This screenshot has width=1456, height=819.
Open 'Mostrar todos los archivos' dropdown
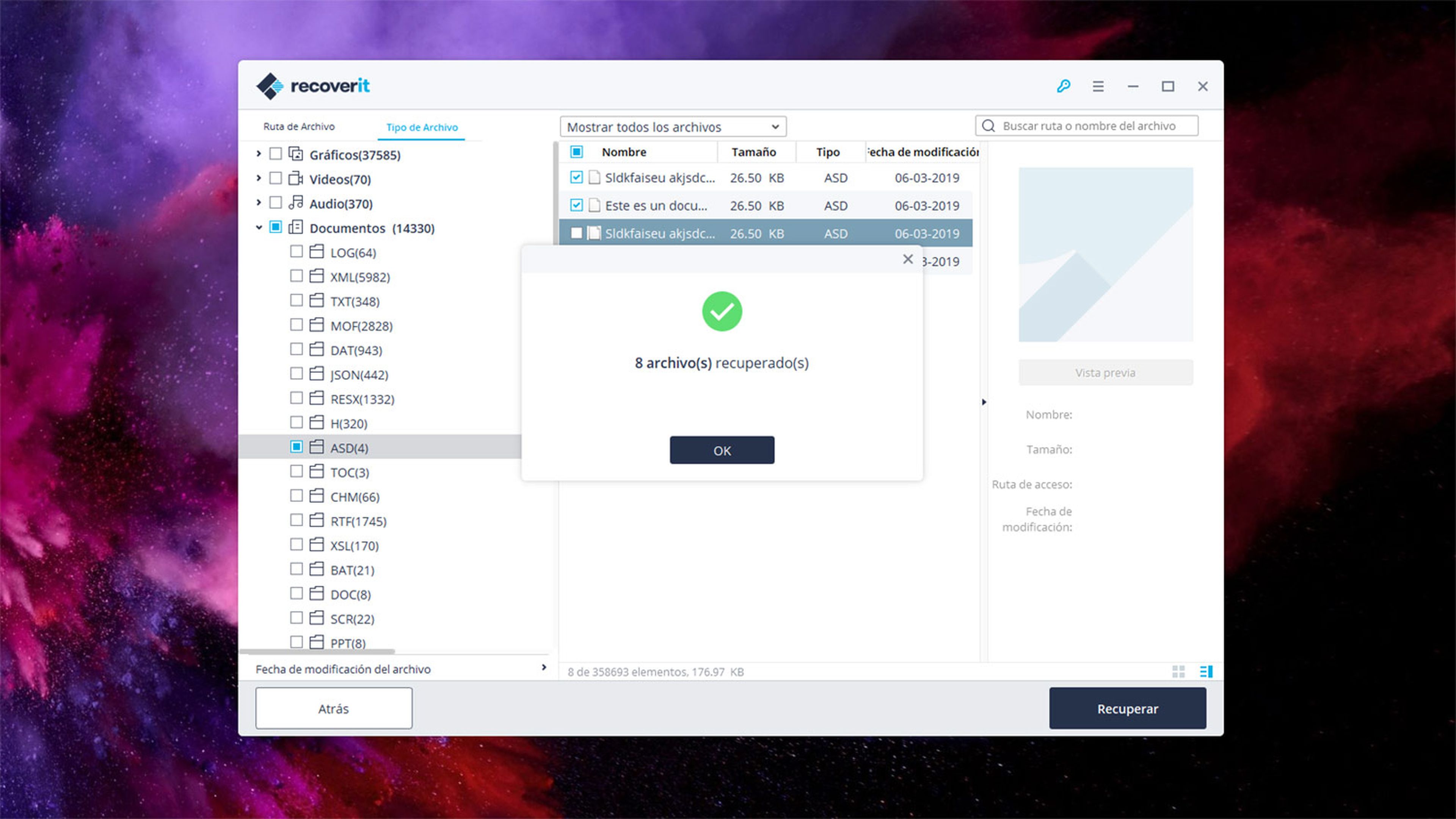673,127
